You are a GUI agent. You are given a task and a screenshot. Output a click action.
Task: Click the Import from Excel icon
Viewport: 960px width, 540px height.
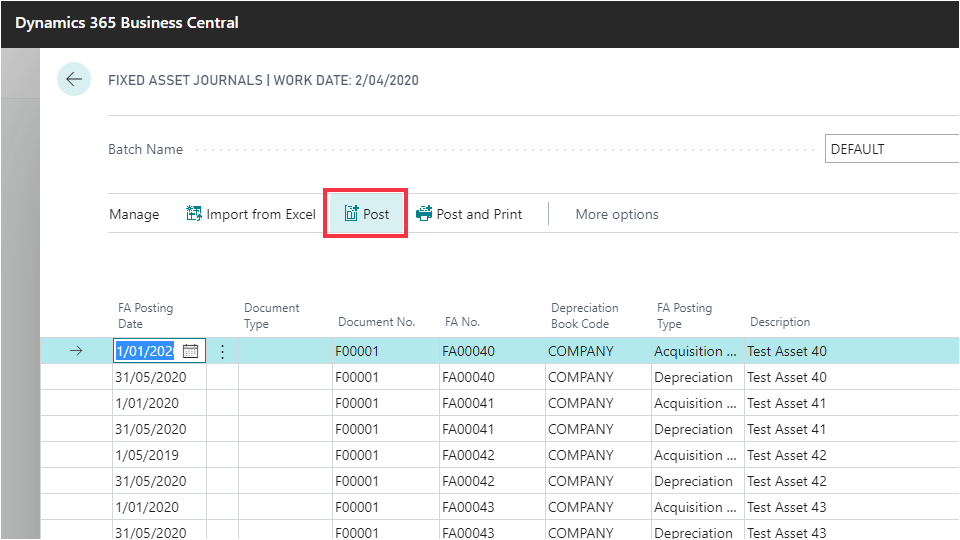(194, 214)
